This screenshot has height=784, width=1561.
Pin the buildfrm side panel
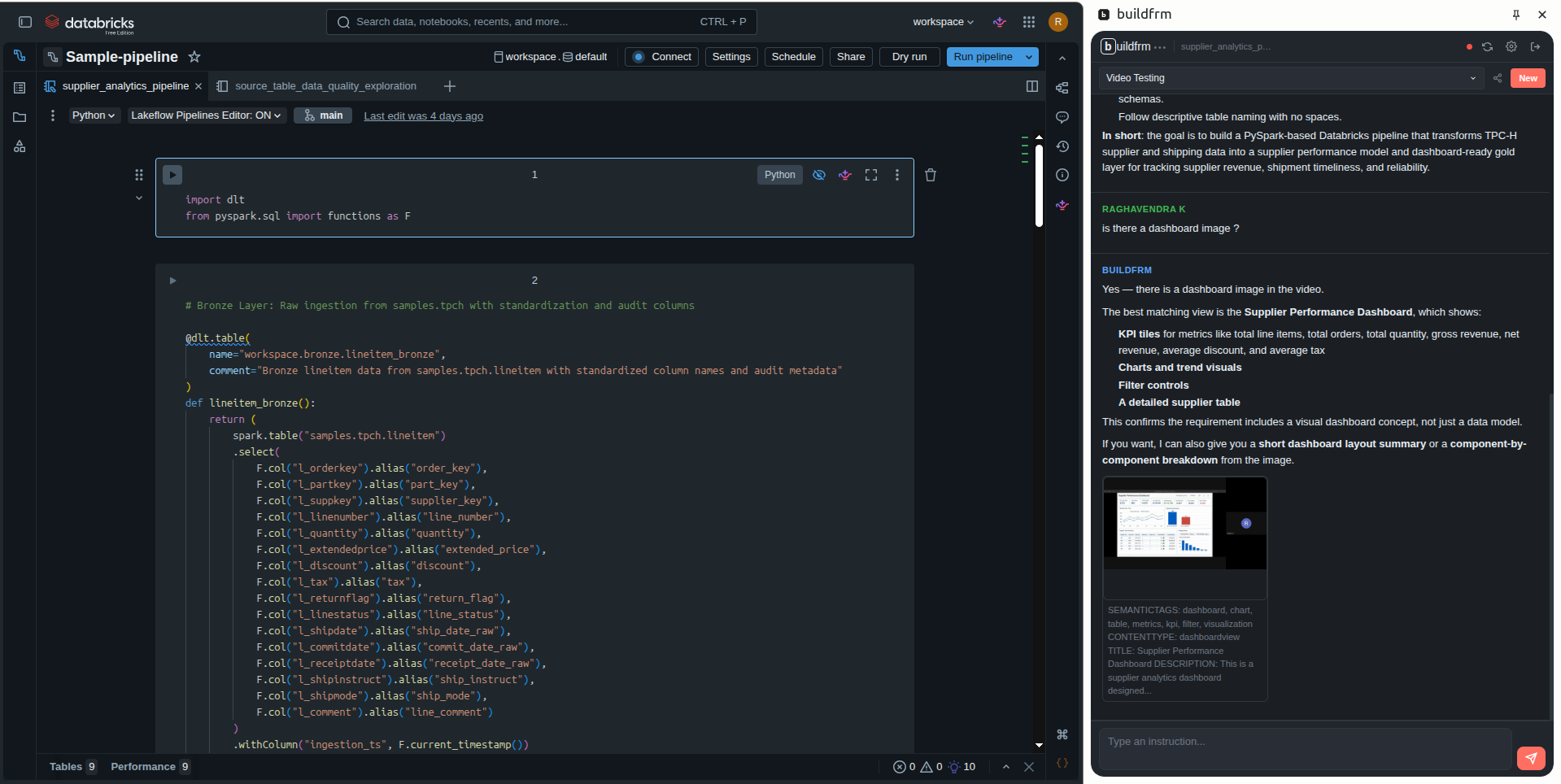click(1516, 15)
